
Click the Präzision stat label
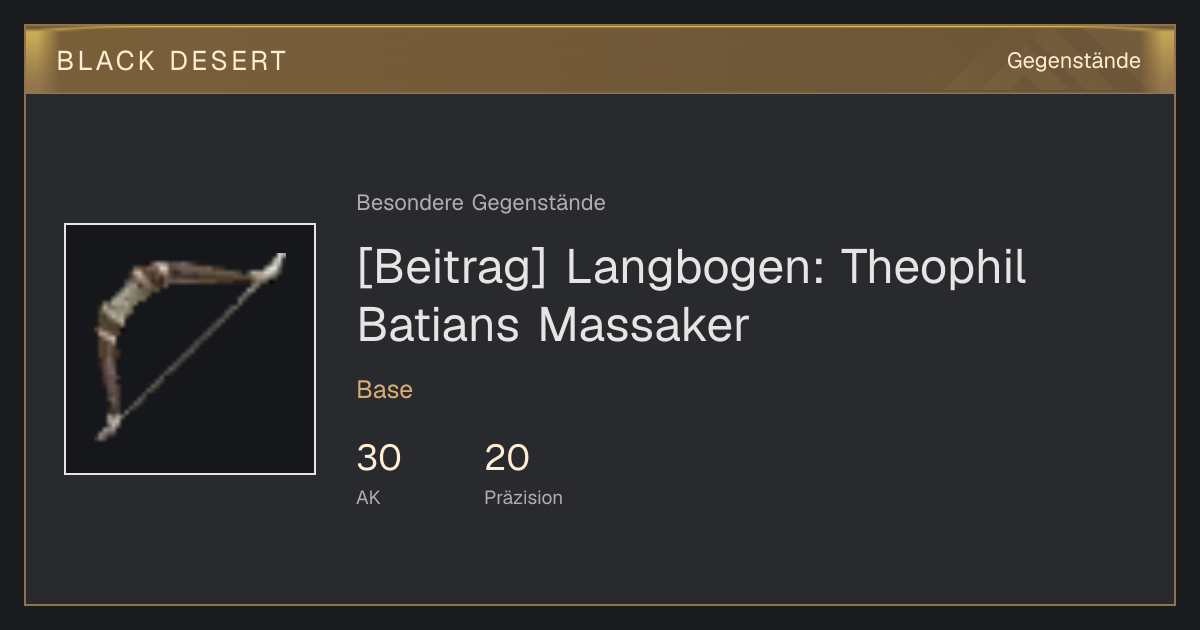point(524,497)
